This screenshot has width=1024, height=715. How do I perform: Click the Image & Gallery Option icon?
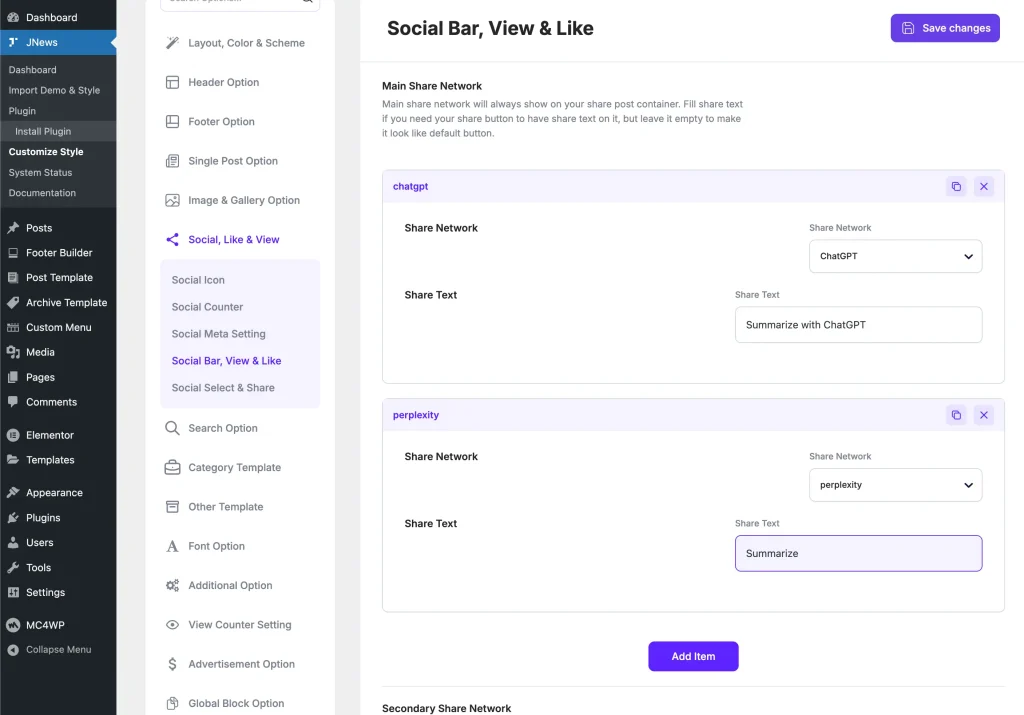pos(172,200)
